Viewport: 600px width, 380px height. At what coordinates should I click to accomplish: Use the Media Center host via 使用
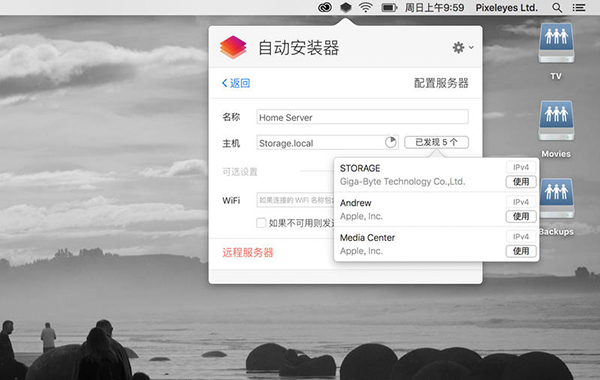pos(521,251)
